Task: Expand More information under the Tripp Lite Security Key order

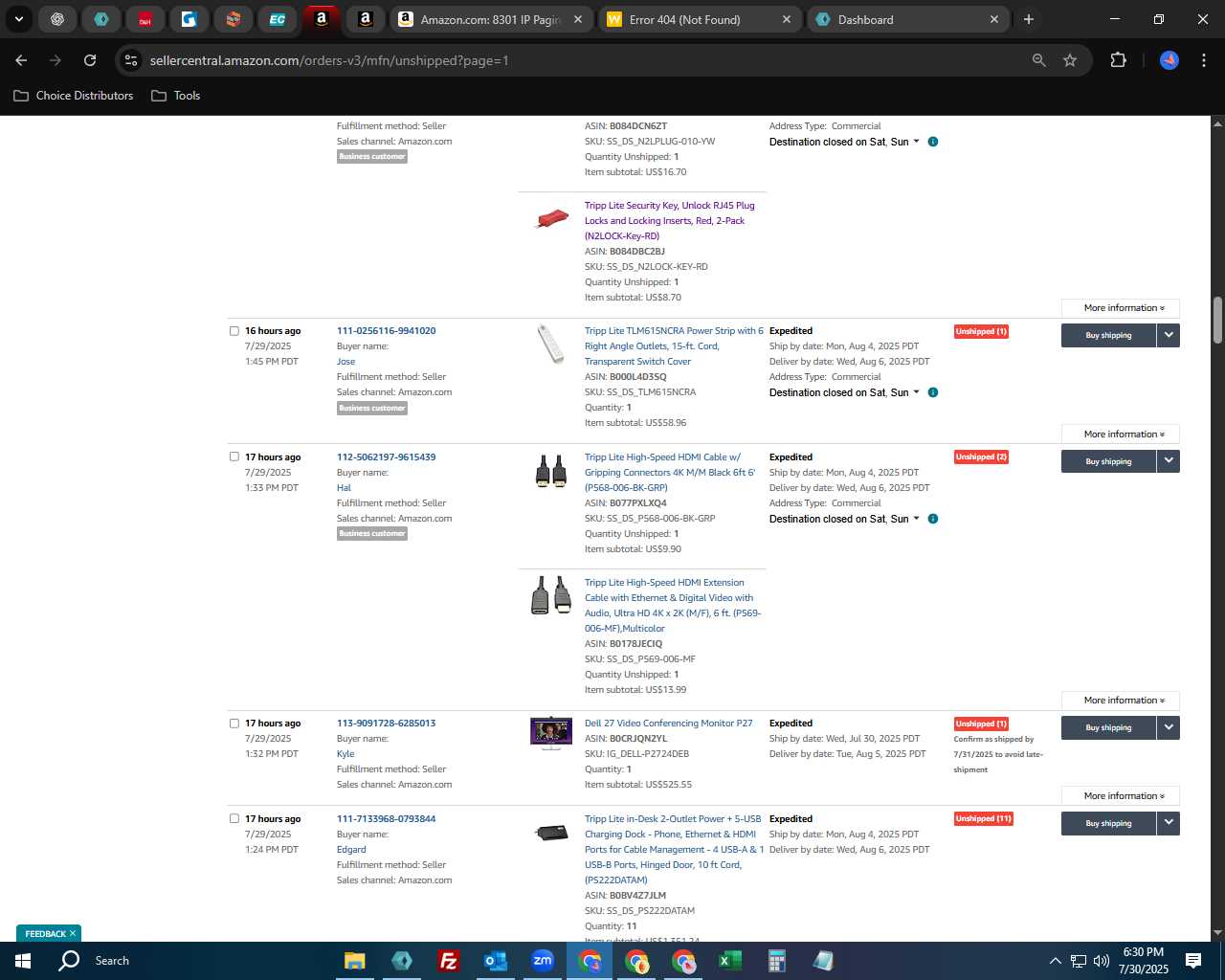Action: [1121, 308]
